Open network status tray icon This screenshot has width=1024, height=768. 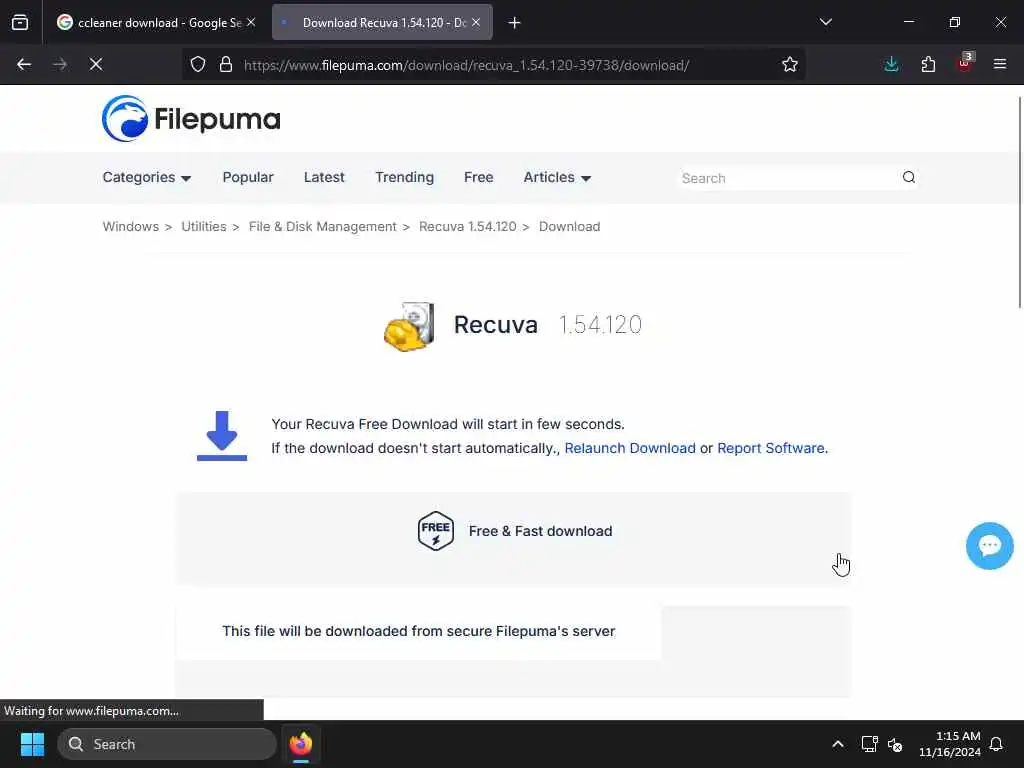[869, 744]
